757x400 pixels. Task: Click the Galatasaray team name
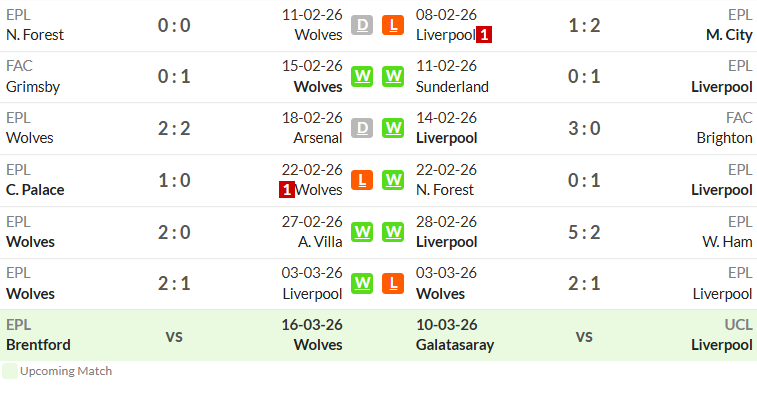coord(455,345)
